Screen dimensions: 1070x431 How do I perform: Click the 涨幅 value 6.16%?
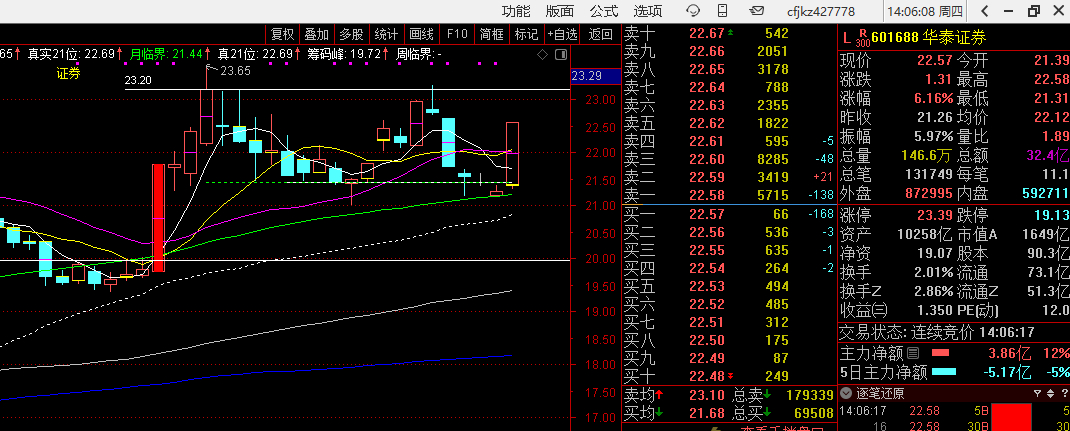[x=934, y=98]
